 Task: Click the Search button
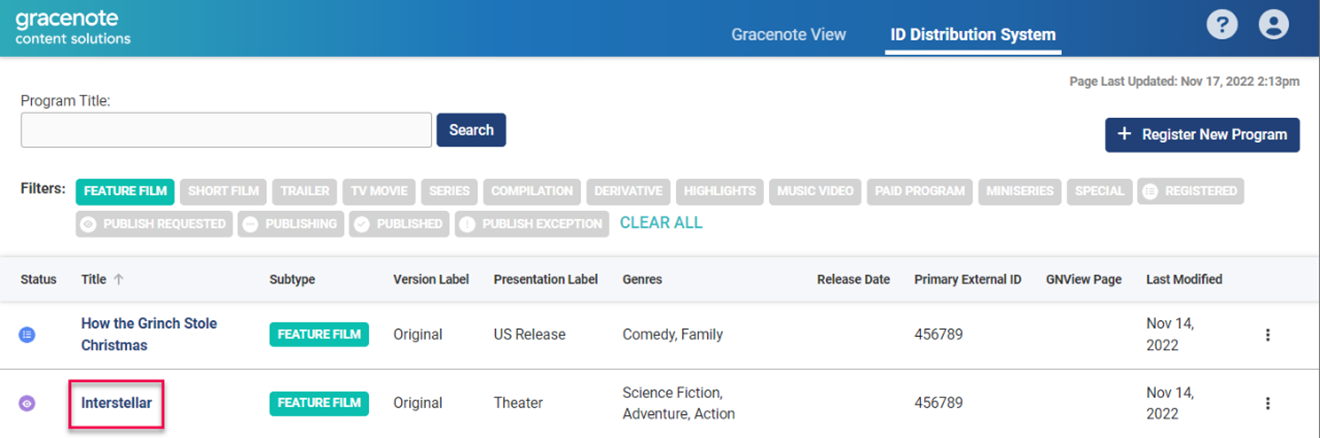point(471,130)
